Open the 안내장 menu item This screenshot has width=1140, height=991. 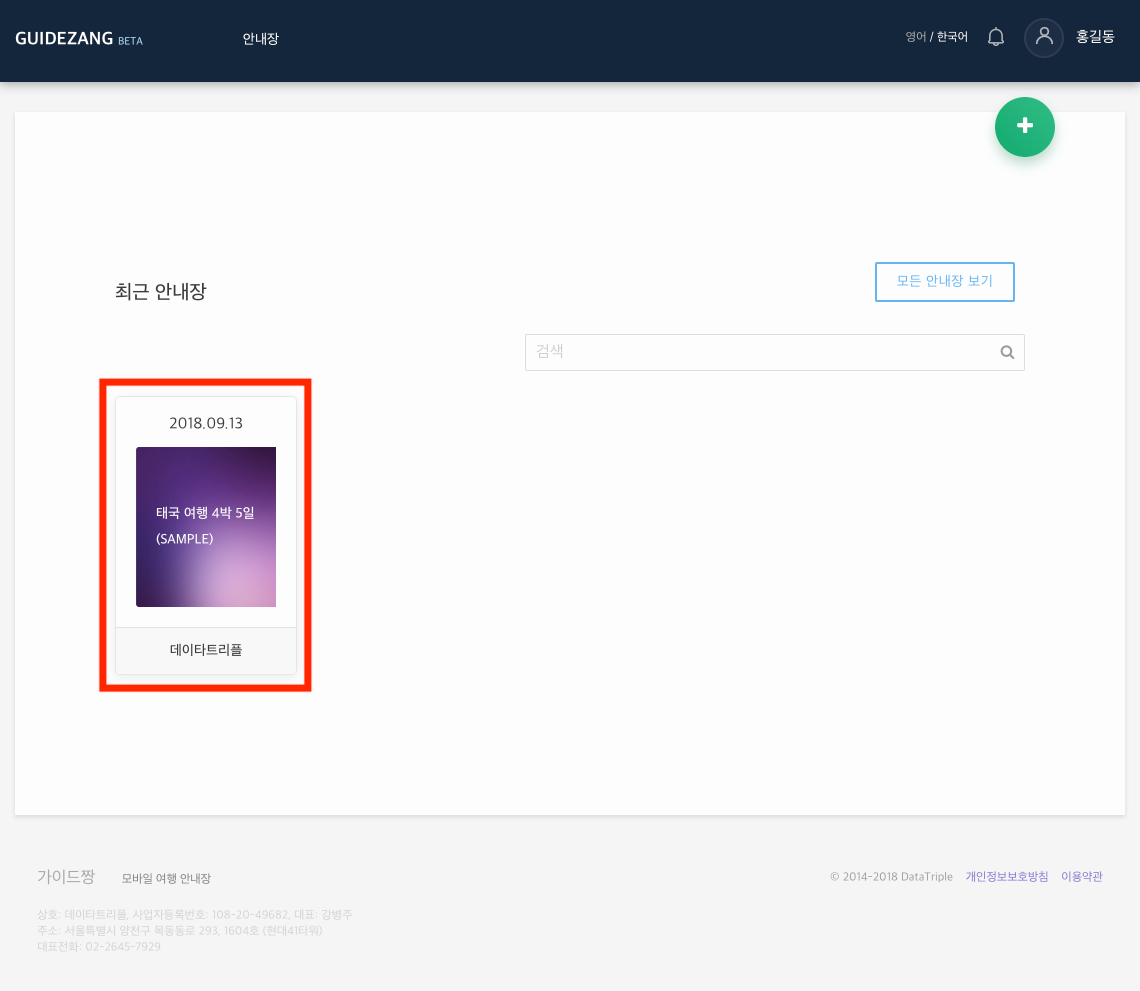(x=260, y=39)
